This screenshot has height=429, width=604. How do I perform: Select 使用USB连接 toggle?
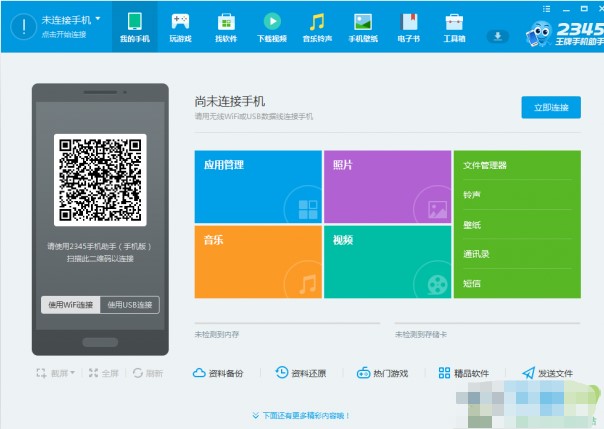point(130,305)
